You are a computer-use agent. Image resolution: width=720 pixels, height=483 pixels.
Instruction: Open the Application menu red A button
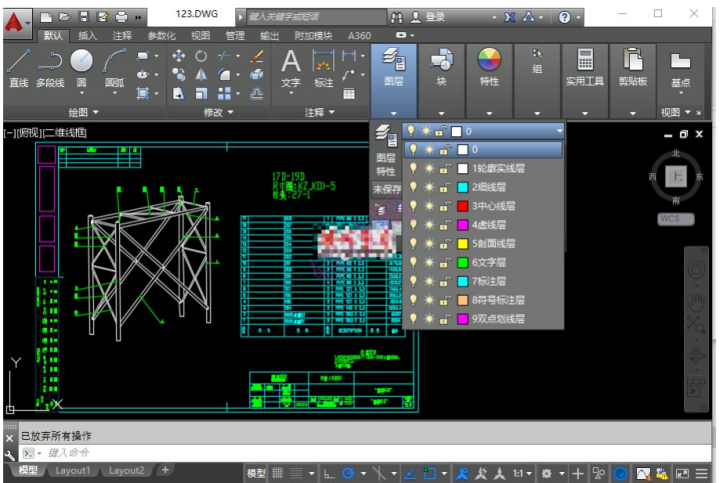(16, 22)
